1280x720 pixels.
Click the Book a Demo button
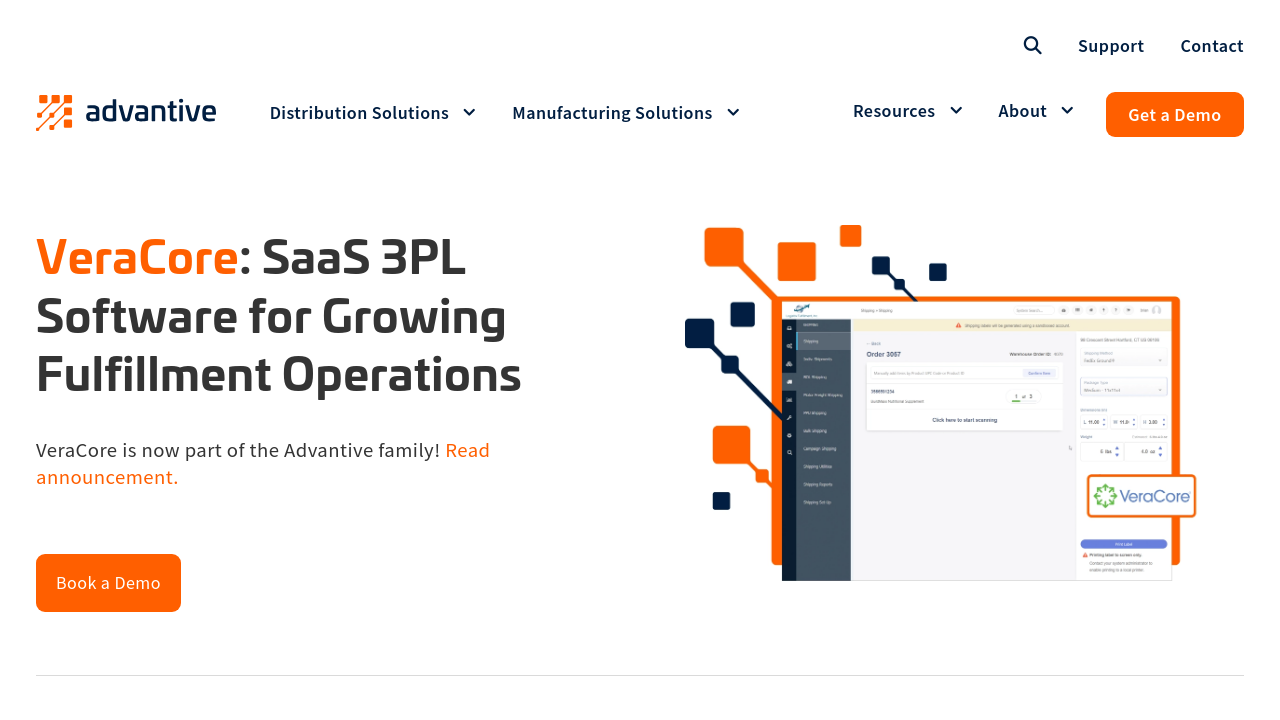click(x=108, y=583)
